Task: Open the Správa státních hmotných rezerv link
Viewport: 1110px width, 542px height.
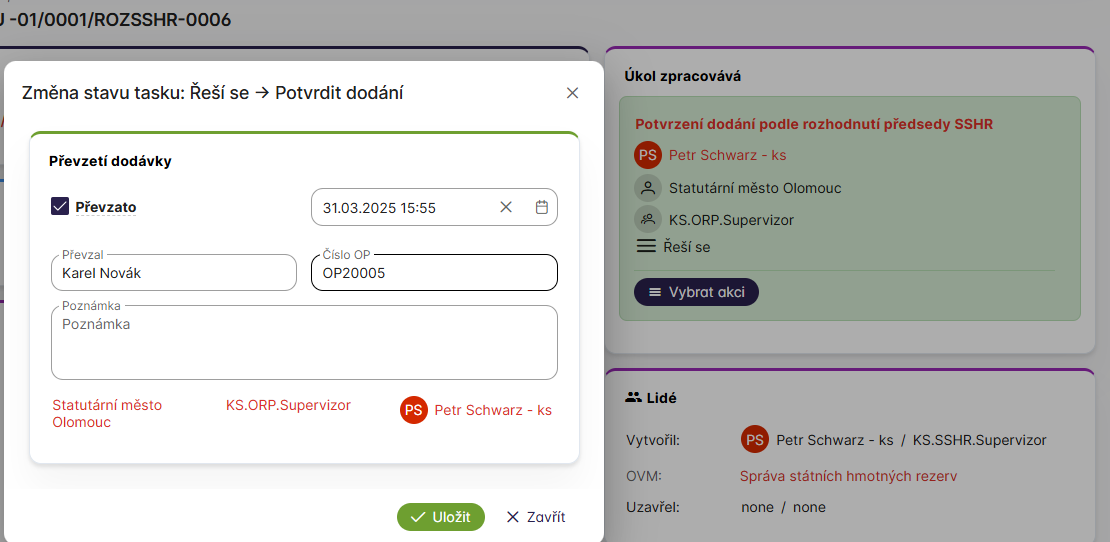Action: 848,476
